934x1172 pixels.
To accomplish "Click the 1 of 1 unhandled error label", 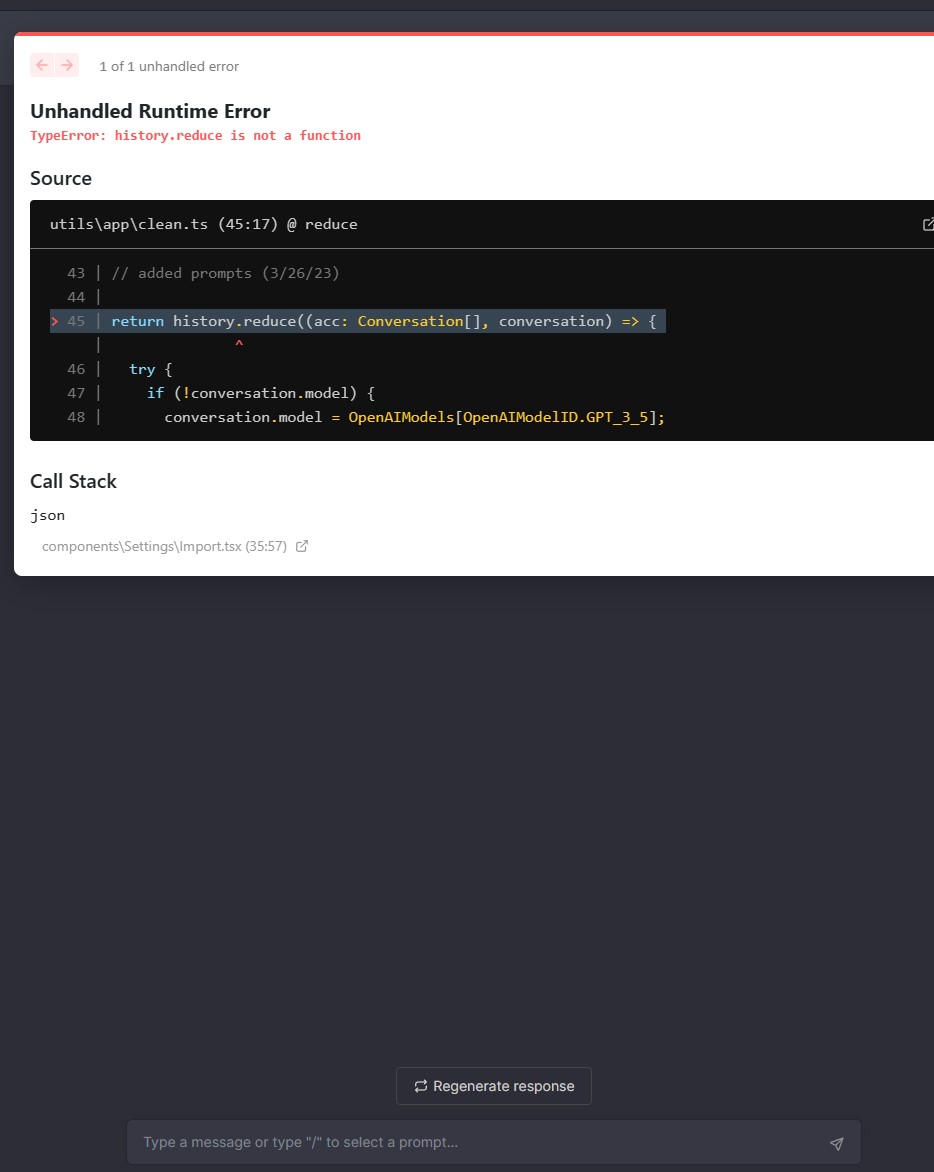I will tap(168, 66).
